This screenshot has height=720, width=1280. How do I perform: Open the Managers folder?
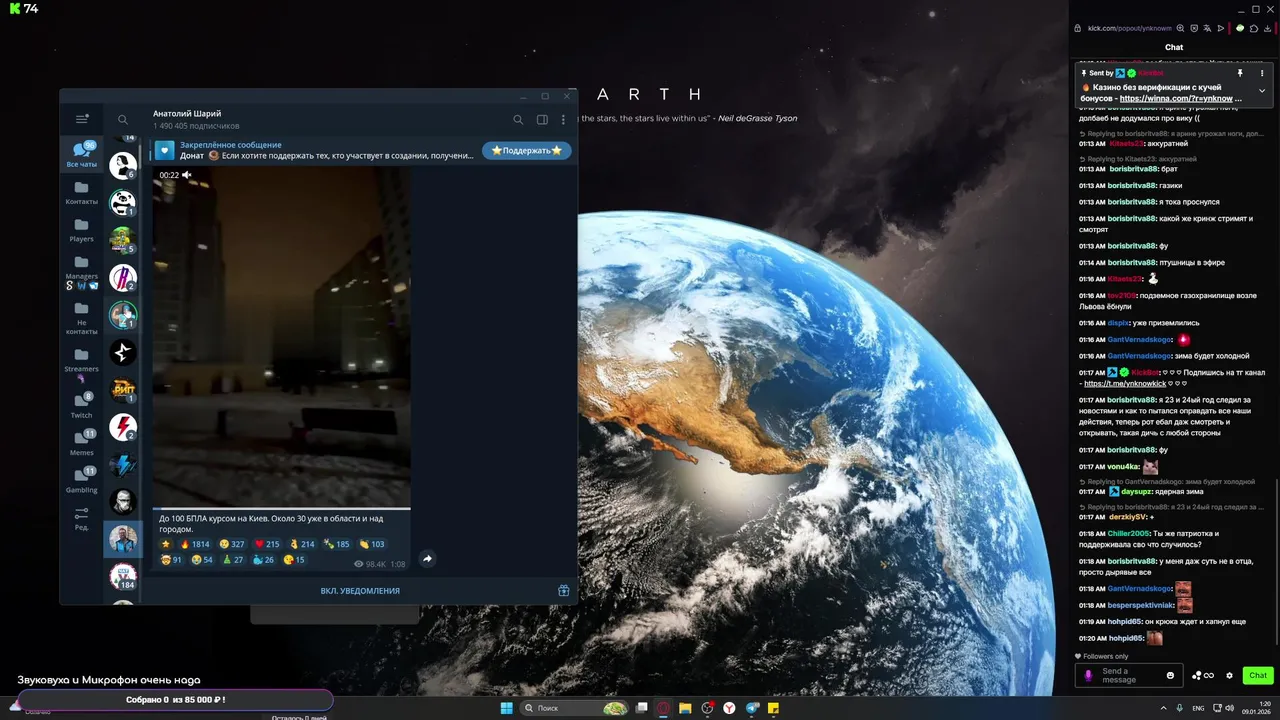tap(82, 273)
